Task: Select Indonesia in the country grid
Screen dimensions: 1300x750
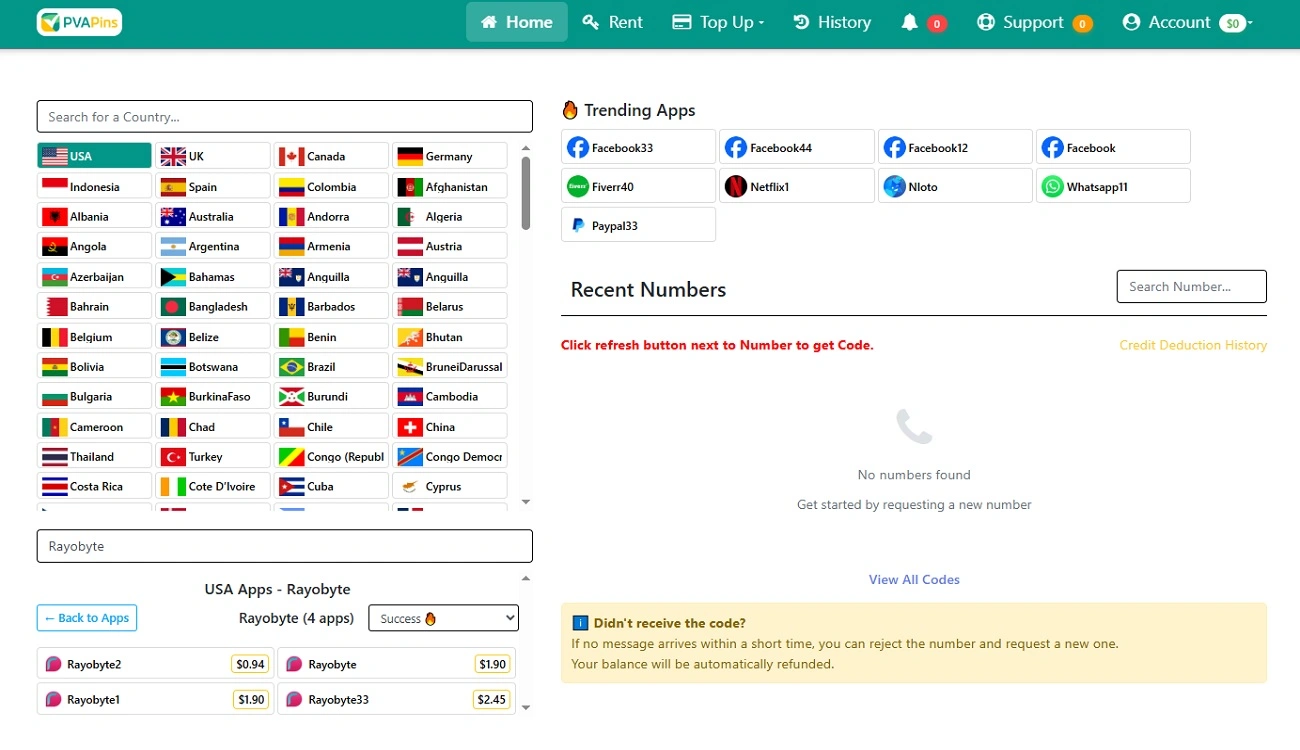Action: pos(95,187)
